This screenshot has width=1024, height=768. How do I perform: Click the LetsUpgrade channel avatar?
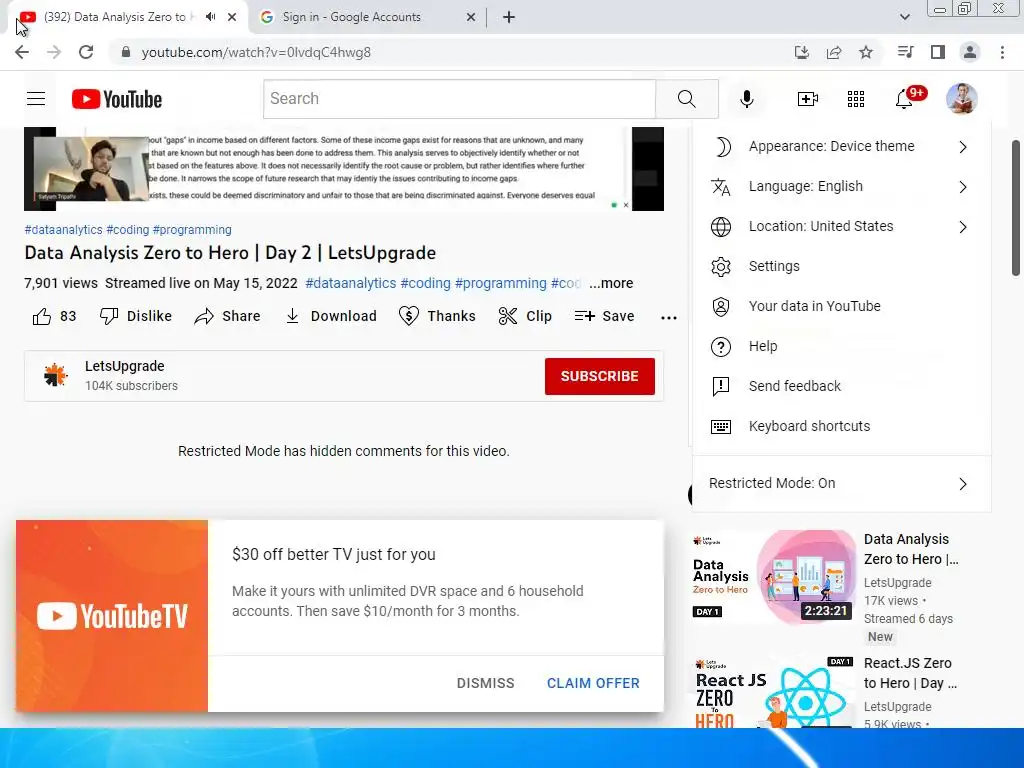pos(56,376)
